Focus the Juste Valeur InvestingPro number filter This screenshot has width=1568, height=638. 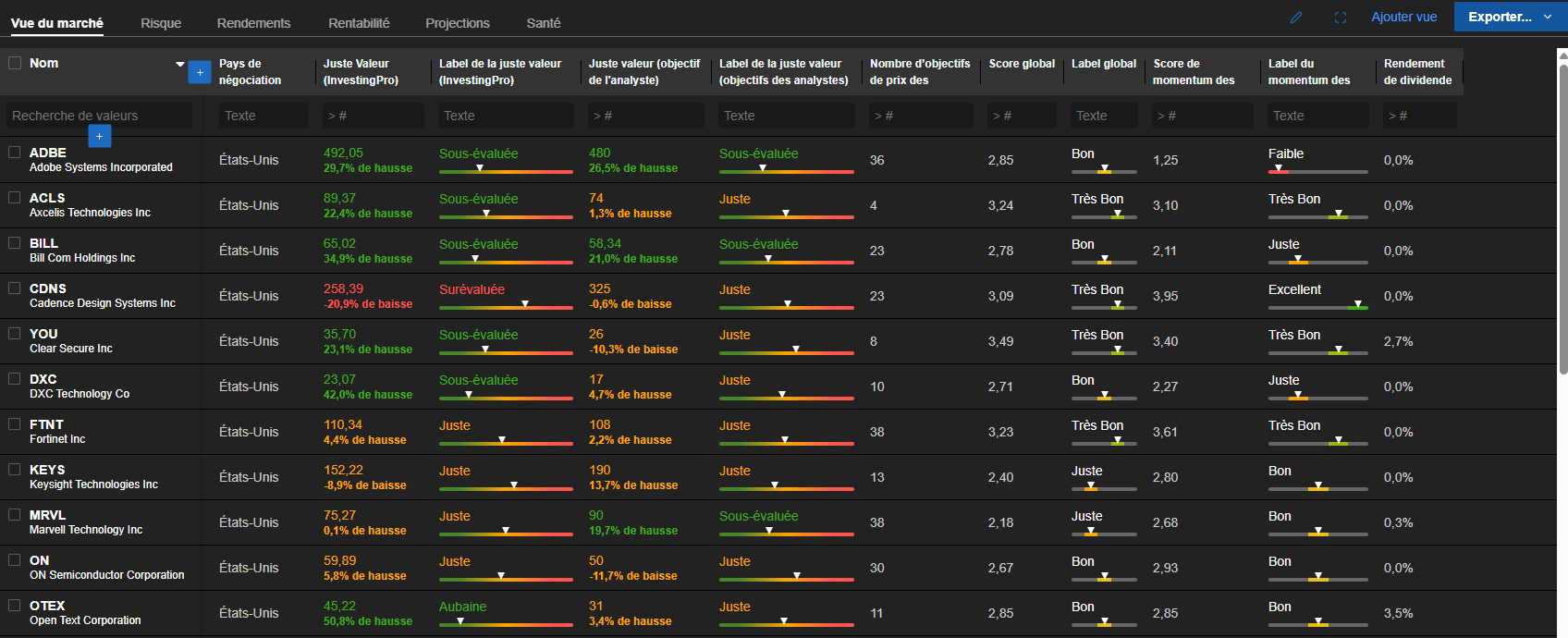coord(374,116)
